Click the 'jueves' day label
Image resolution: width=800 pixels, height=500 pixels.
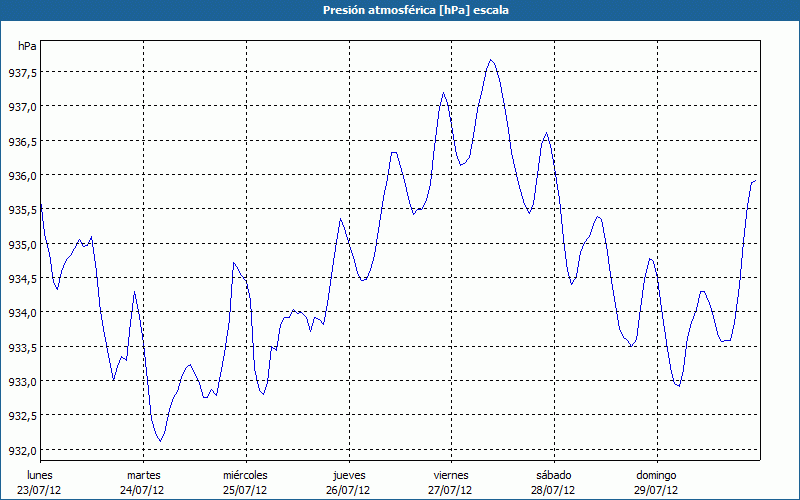tap(348, 474)
